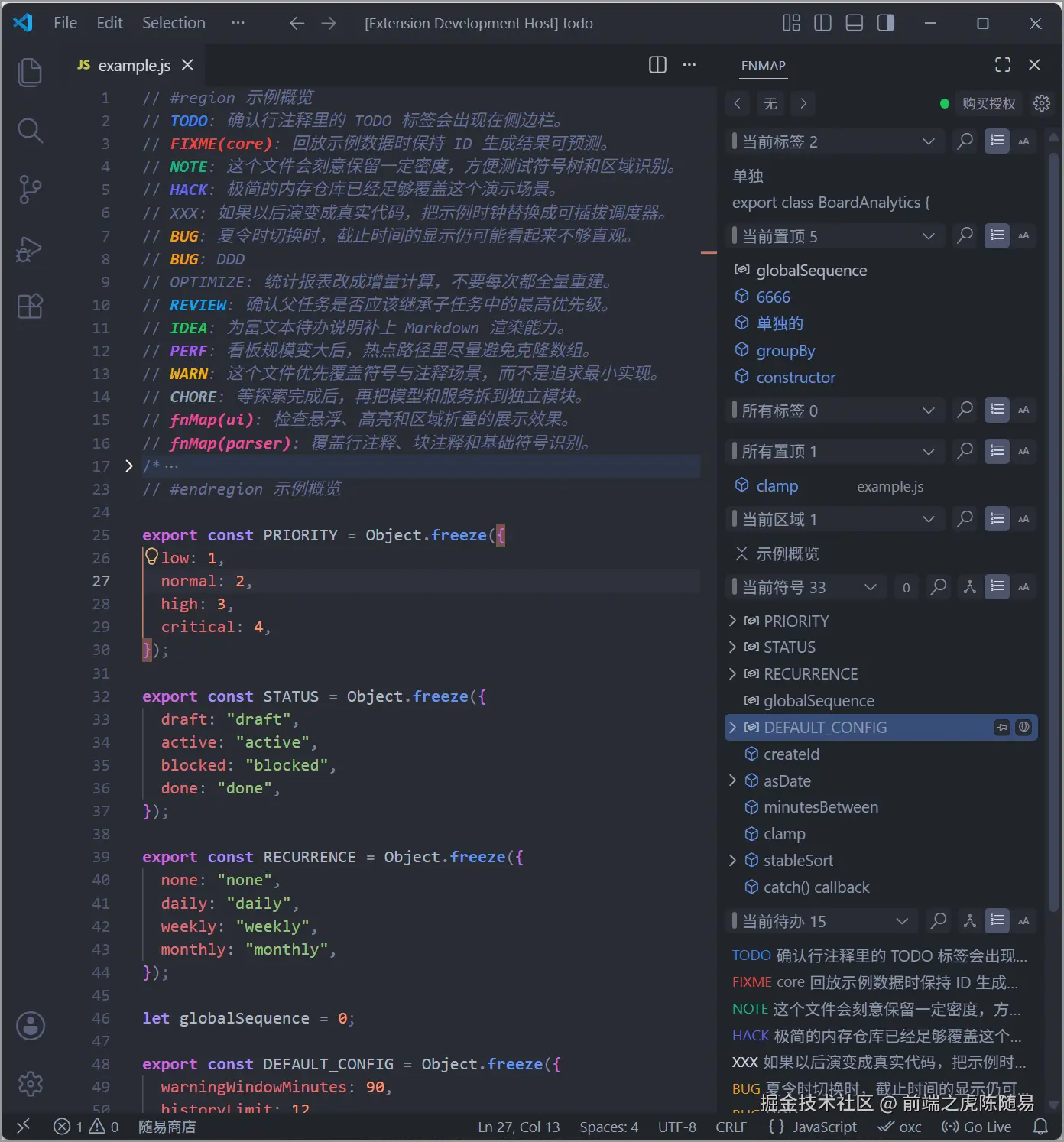Select the FNMAP panel tab
This screenshot has width=1064, height=1142.
click(763, 66)
